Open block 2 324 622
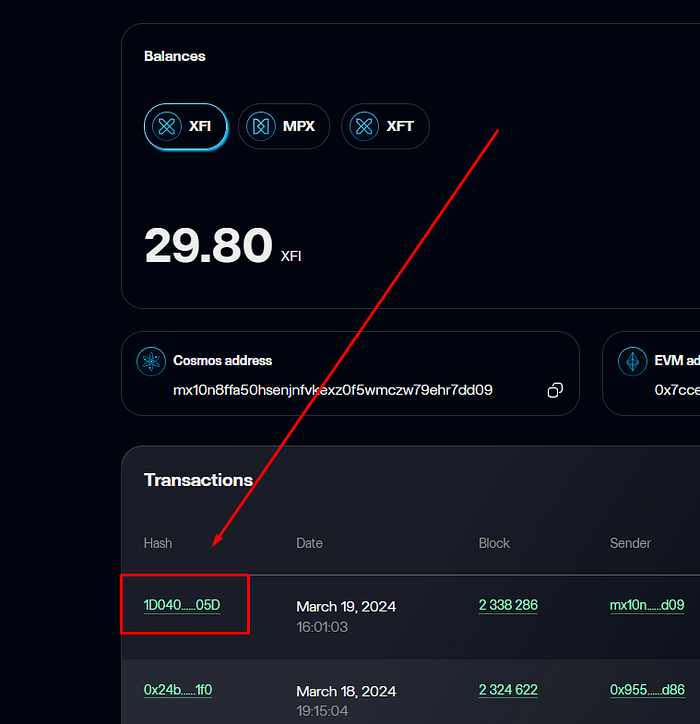This screenshot has width=700, height=724. pyautogui.click(x=508, y=690)
